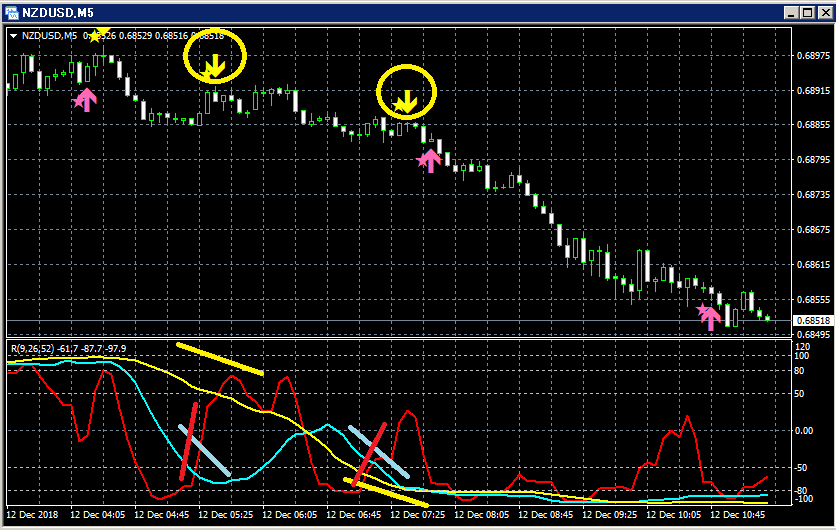Select the yellow sell arrow near 05:25
This screenshot has height=530, width=836.
click(214, 66)
